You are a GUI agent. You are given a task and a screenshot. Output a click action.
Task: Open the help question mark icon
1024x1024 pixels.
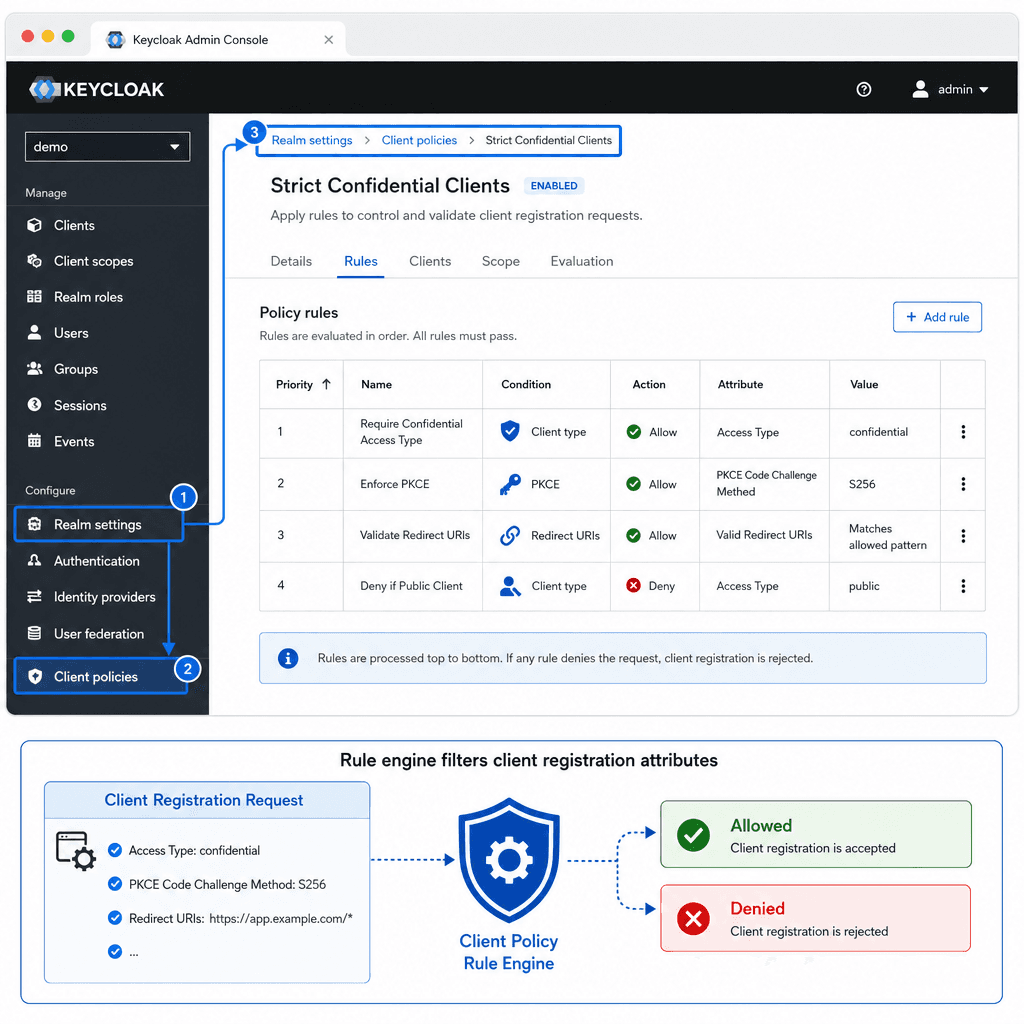pos(863,89)
